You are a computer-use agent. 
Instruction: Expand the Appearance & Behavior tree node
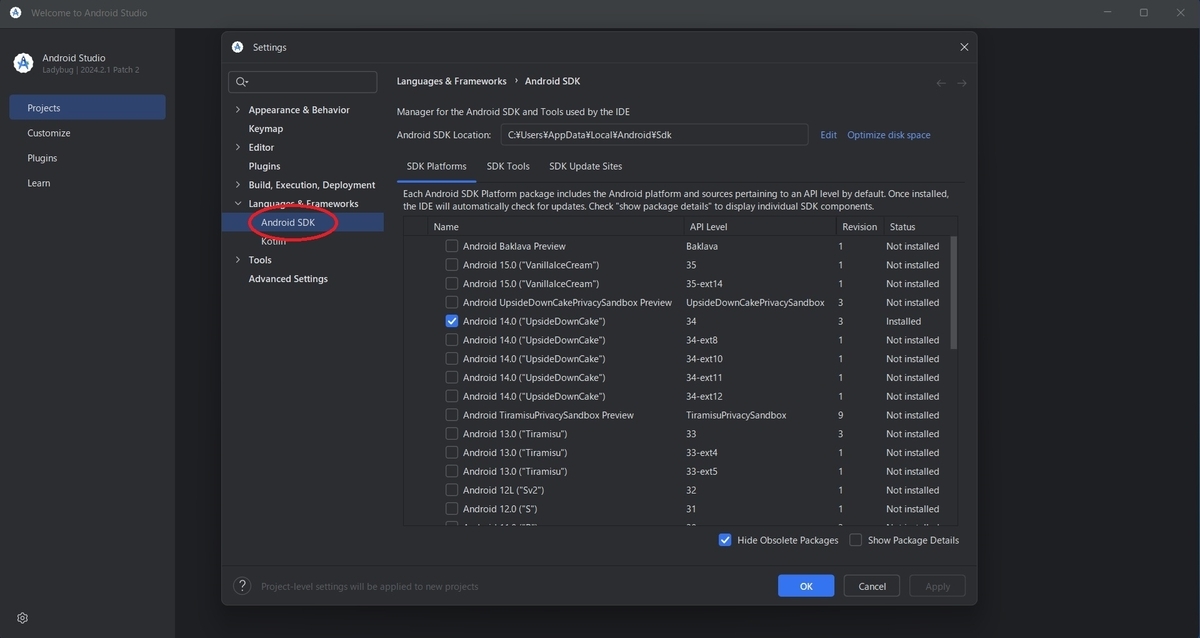coord(237,109)
